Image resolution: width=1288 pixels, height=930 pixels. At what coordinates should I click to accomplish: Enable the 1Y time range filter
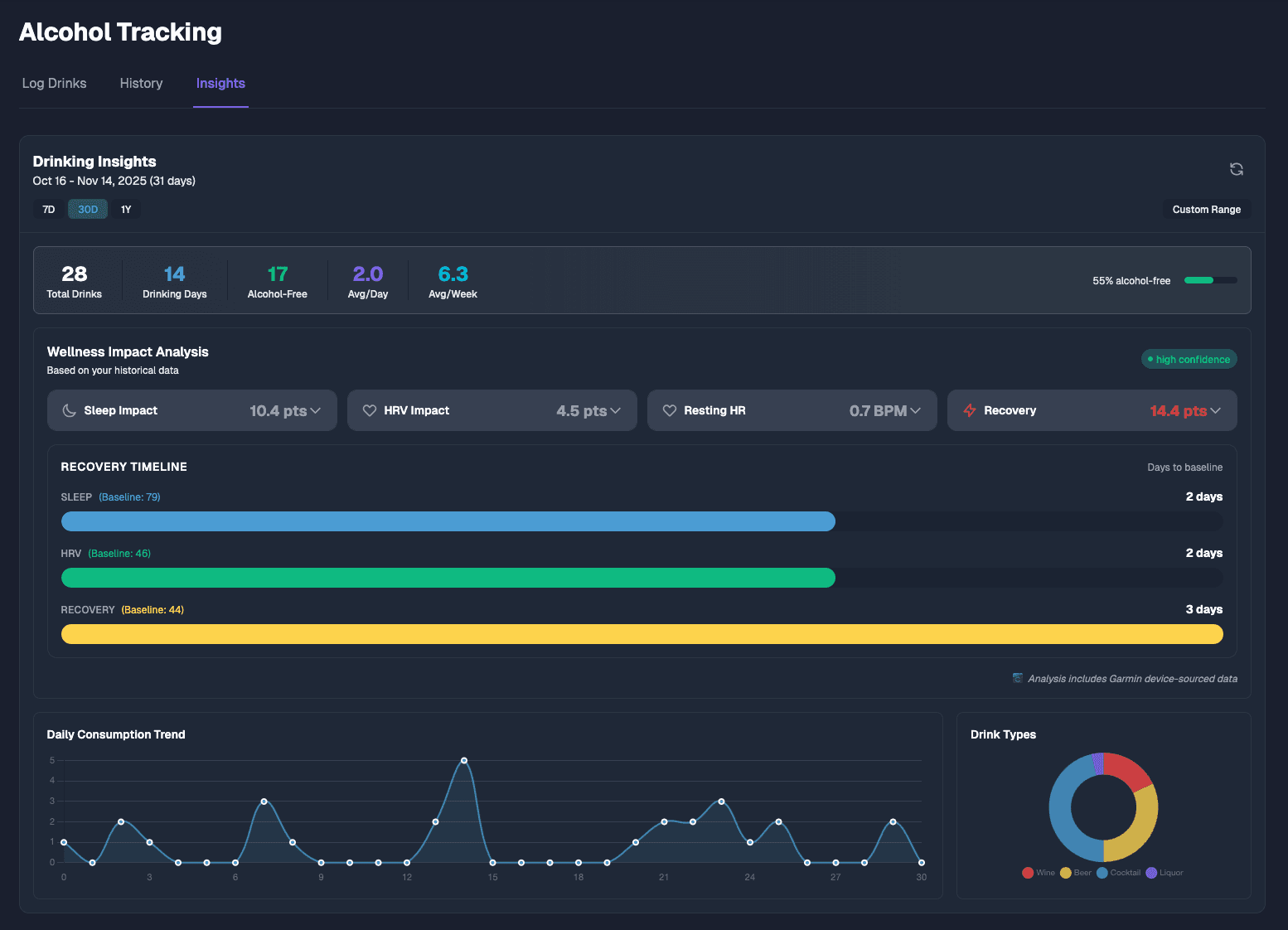tap(126, 209)
